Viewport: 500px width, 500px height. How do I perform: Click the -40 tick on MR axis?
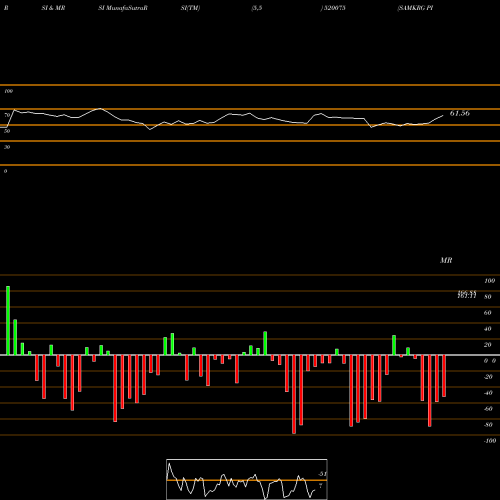pos(488,393)
